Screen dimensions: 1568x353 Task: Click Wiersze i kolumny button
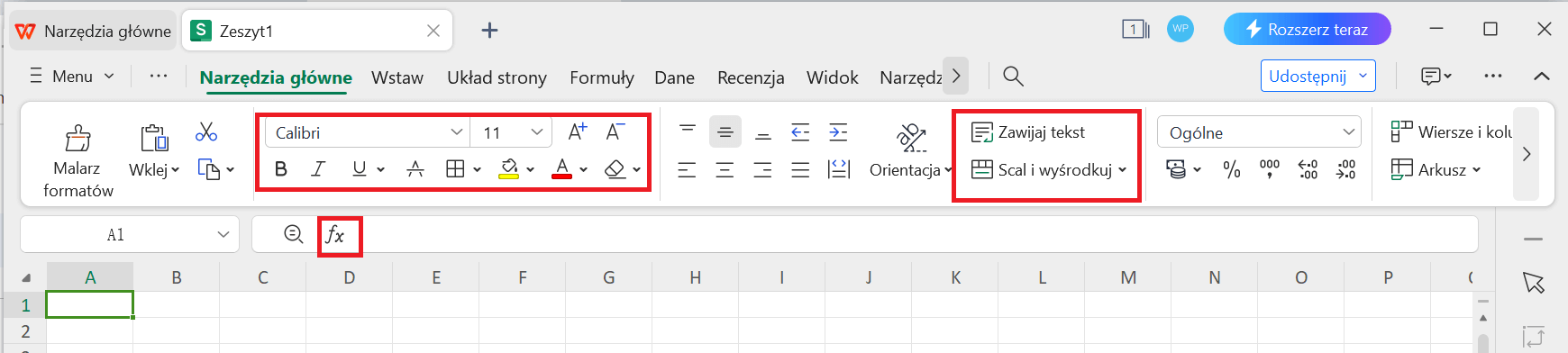(1451, 132)
